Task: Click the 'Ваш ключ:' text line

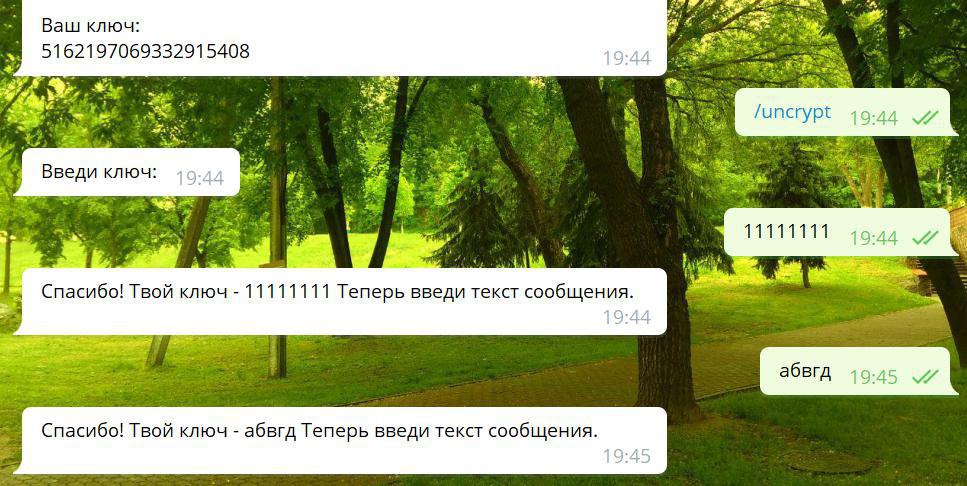Action: (91, 26)
